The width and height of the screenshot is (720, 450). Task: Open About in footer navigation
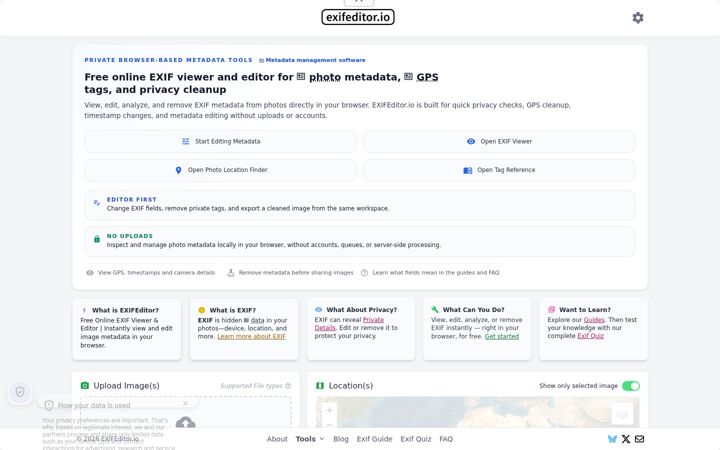coord(277,439)
